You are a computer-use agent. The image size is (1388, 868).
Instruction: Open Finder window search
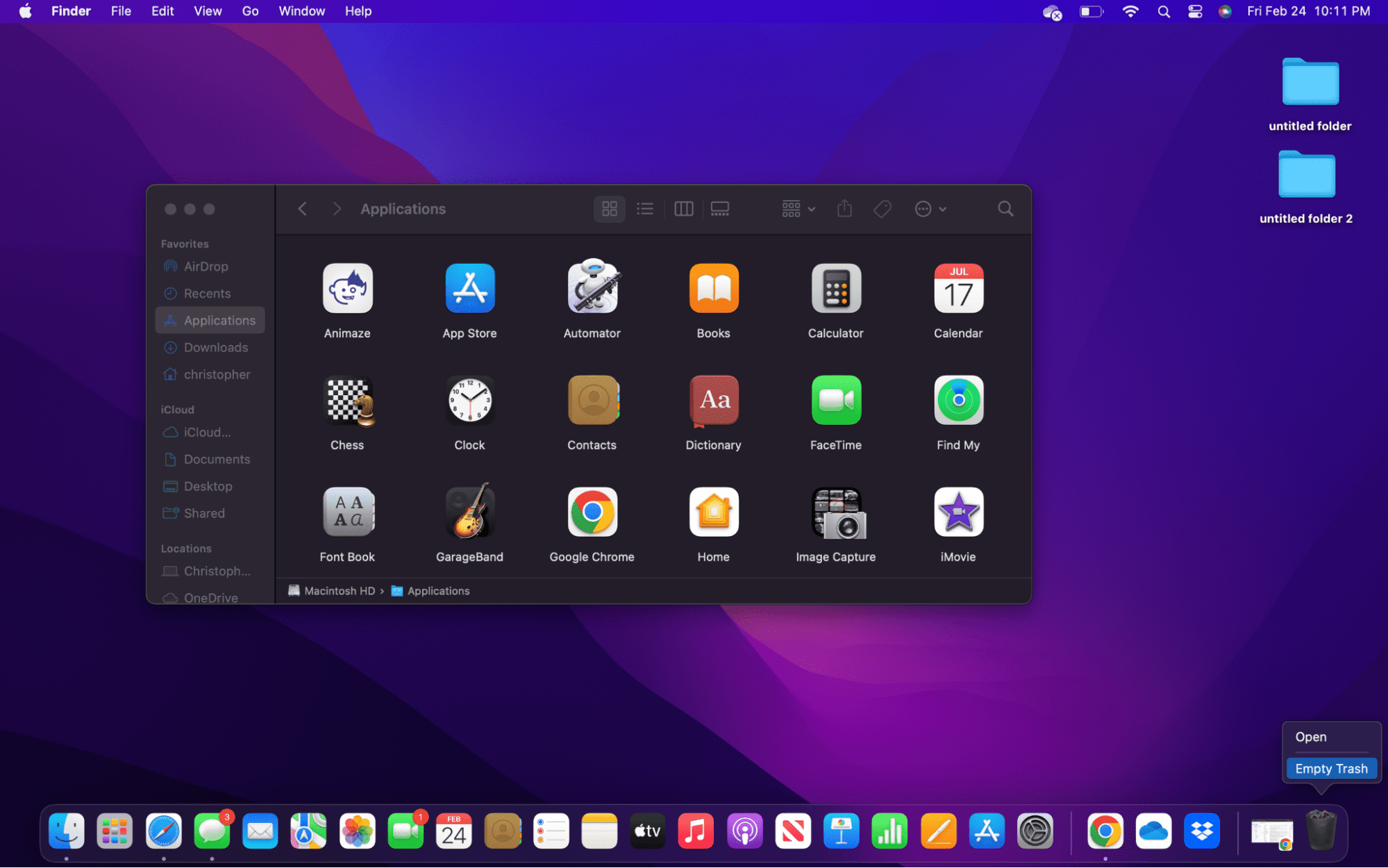[1005, 209]
